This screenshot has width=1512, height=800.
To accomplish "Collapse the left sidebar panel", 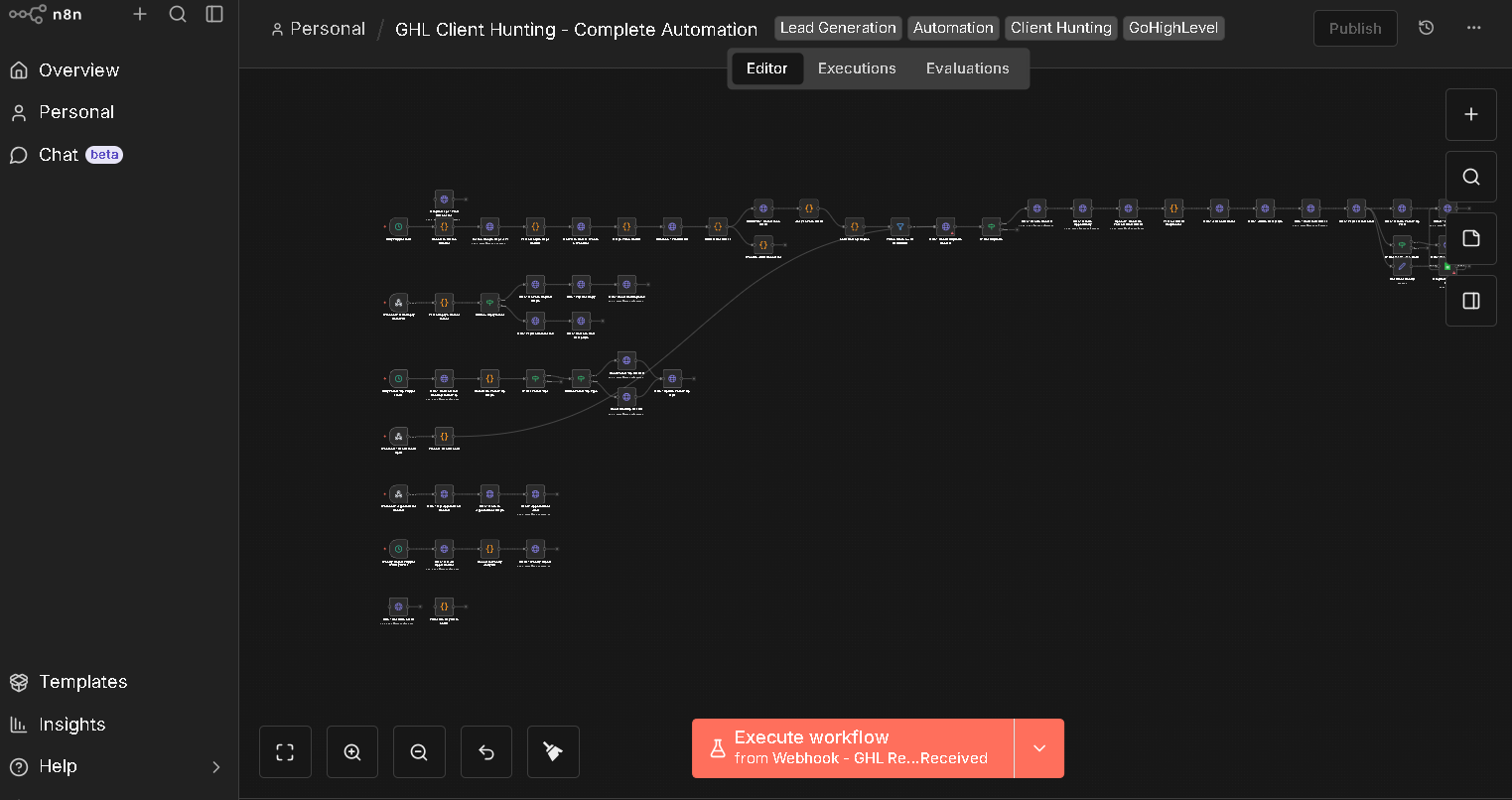I will pos(214,14).
